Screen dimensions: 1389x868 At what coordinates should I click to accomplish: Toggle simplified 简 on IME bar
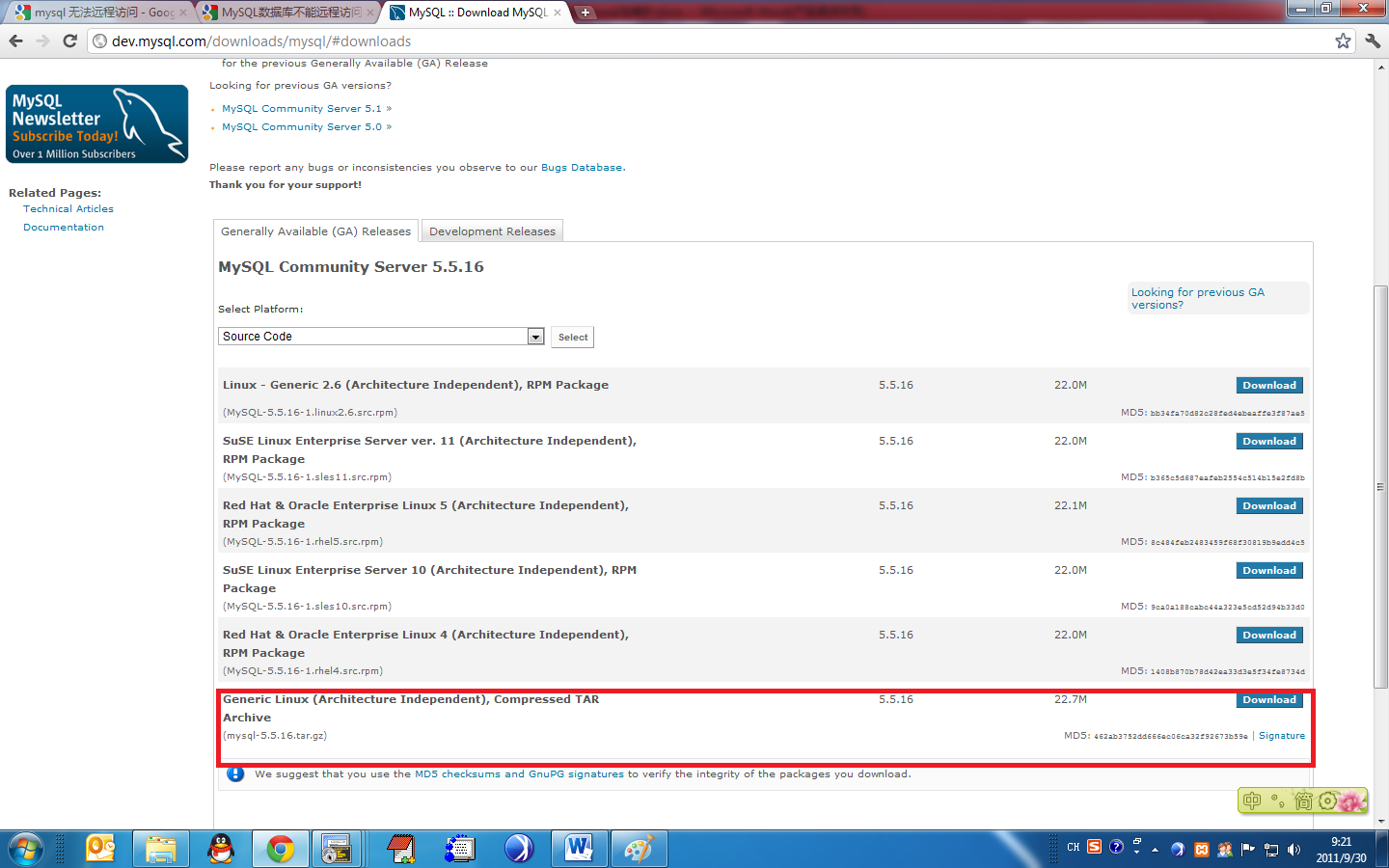[x=1304, y=800]
